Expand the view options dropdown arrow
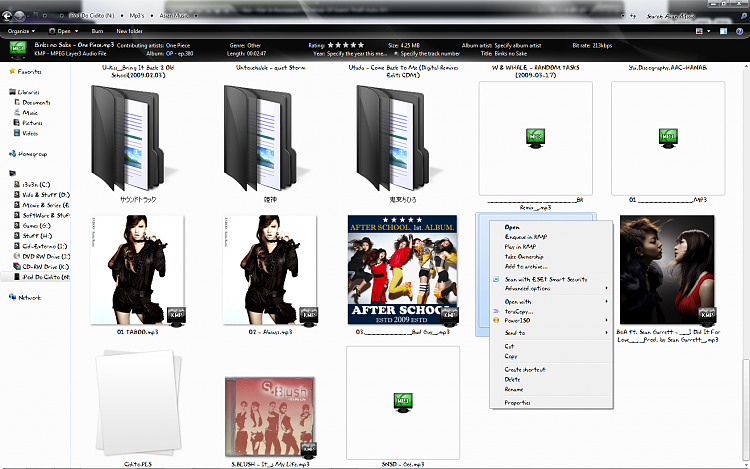750x469 pixels. tap(708, 31)
